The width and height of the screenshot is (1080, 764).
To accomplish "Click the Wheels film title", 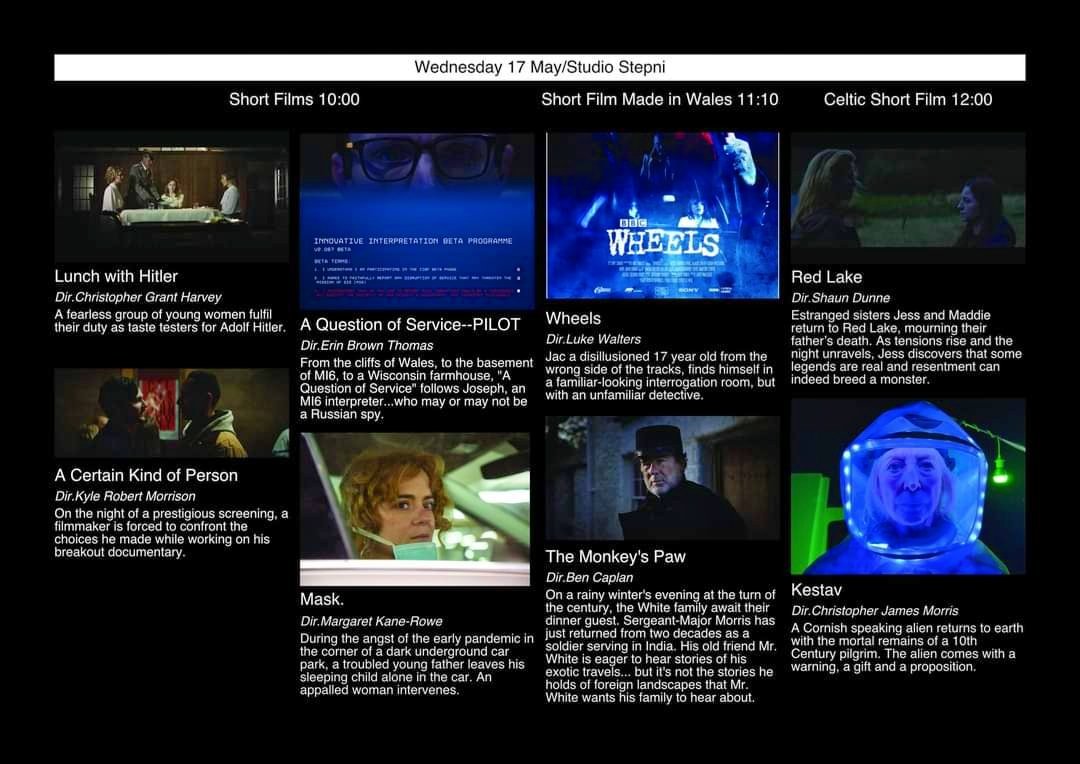I will [573, 318].
